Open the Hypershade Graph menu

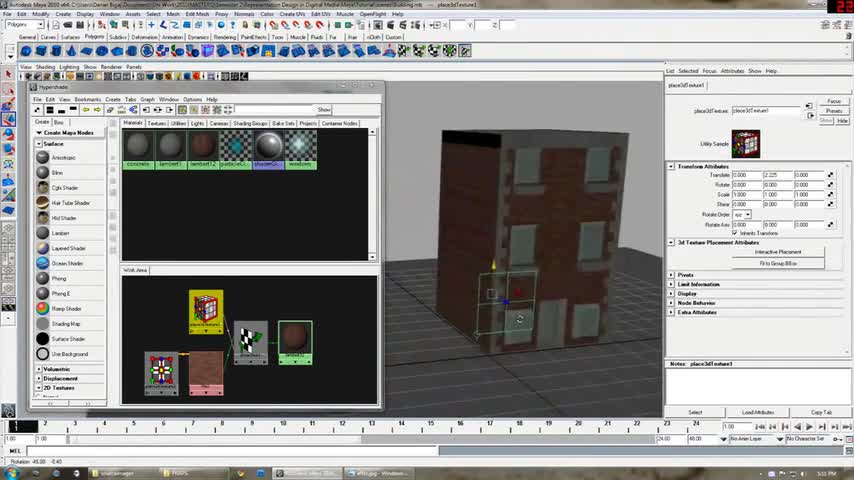[x=148, y=100]
